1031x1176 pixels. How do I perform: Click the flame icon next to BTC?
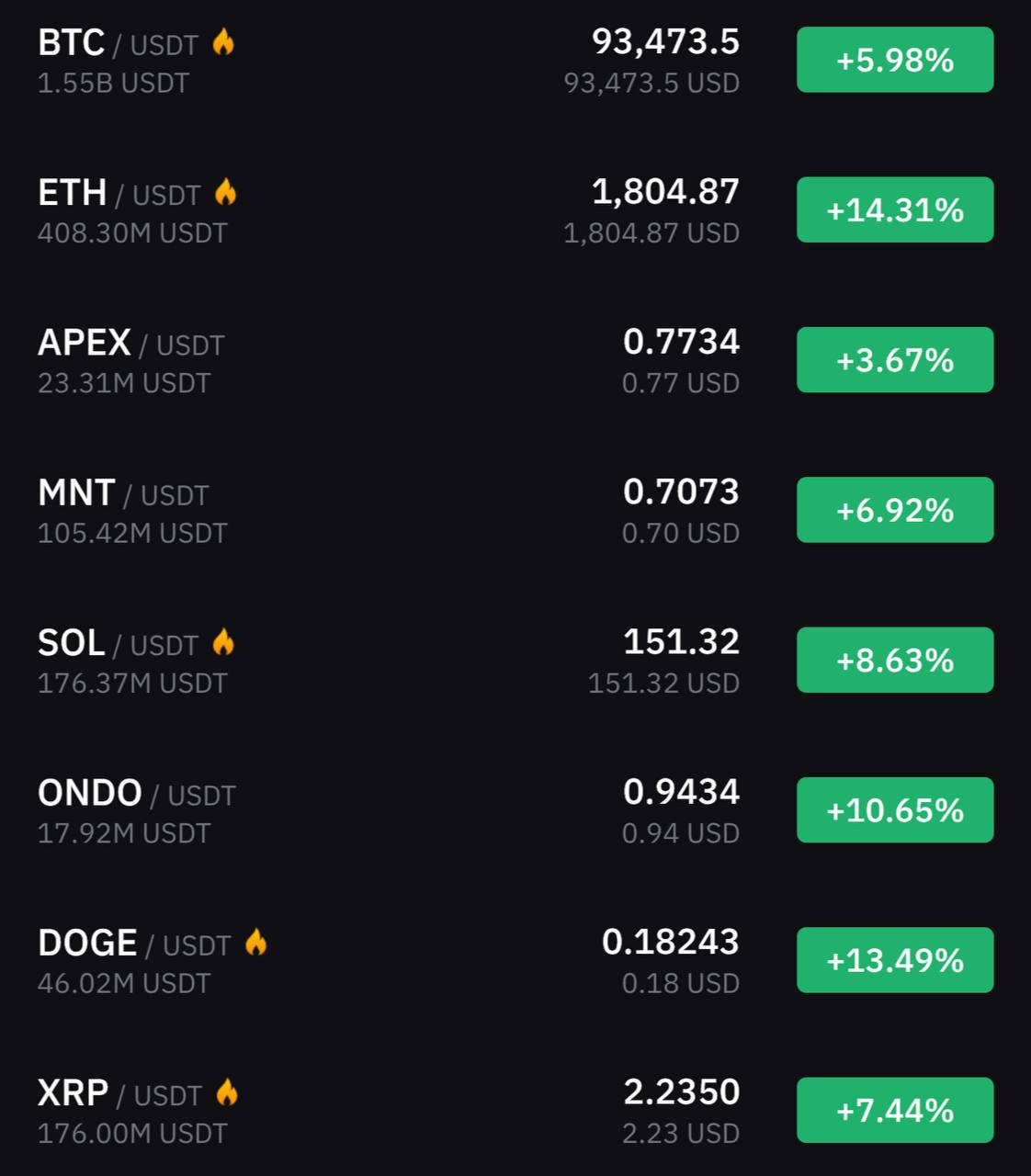(x=223, y=42)
